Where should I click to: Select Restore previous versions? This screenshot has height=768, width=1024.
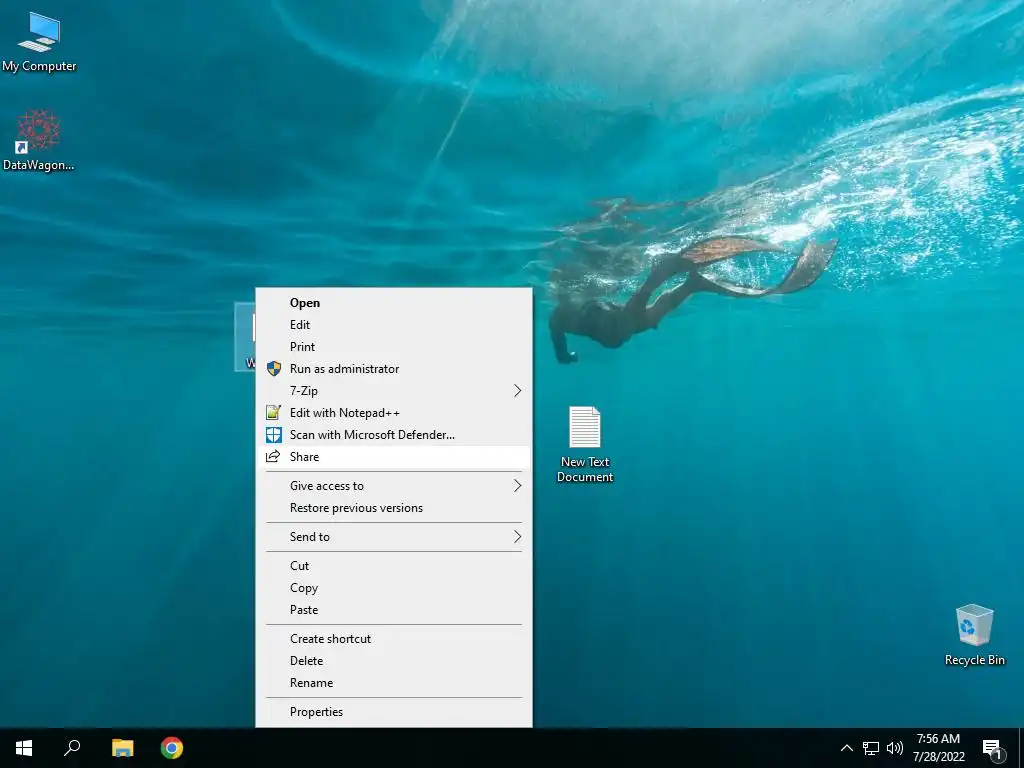tap(394, 507)
